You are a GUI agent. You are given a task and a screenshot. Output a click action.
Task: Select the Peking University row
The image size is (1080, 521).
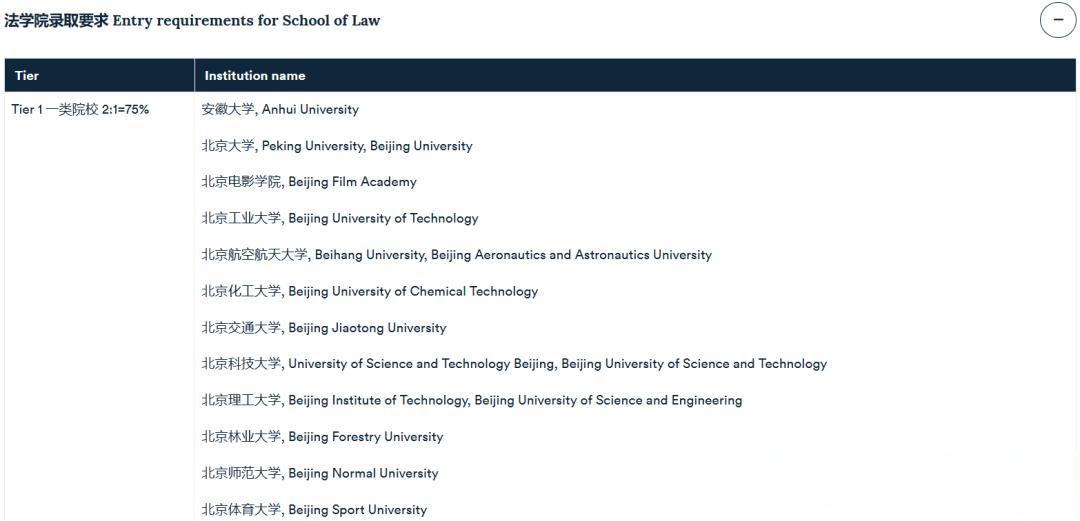tap(337, 146)
